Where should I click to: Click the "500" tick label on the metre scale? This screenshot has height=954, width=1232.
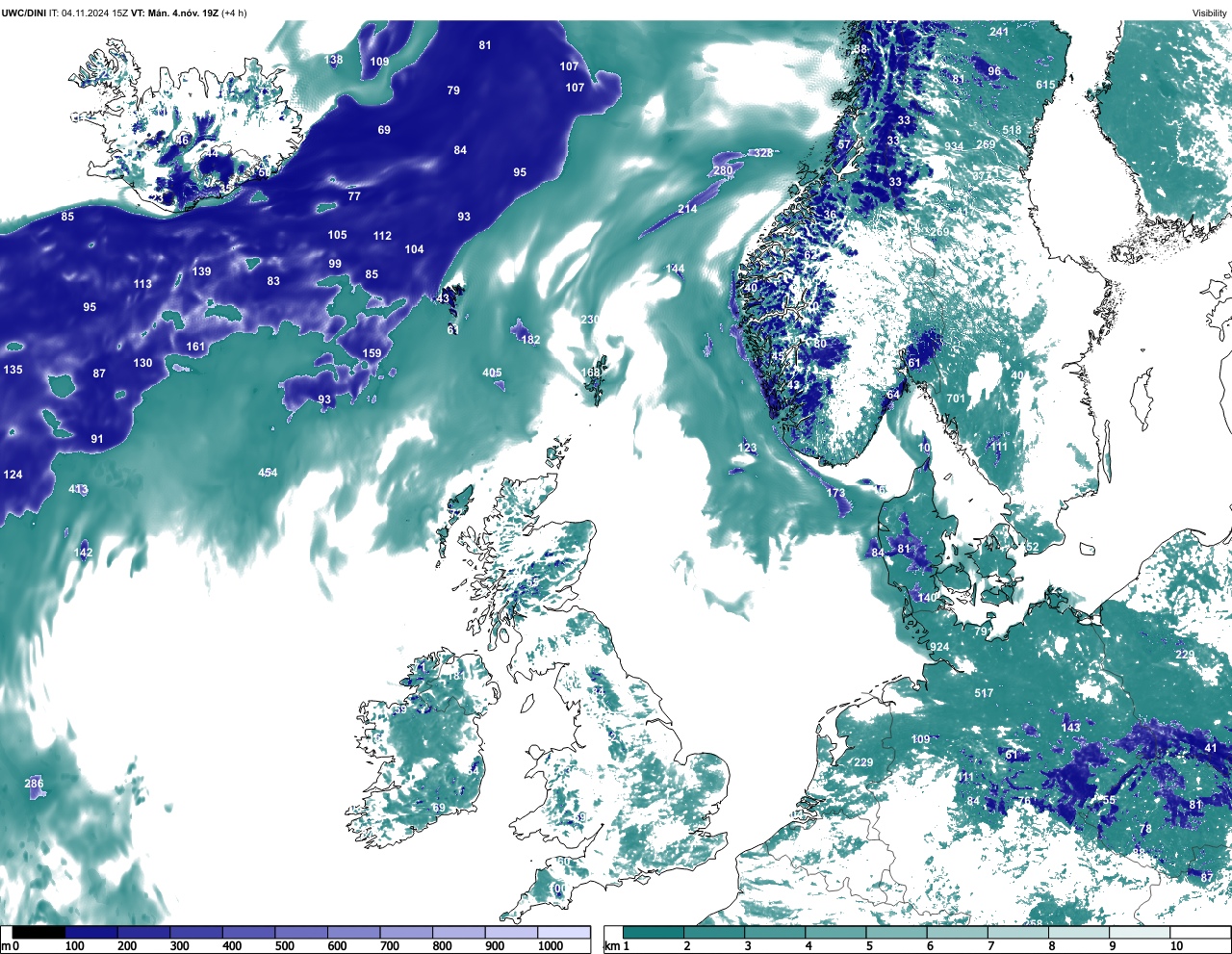285,946
